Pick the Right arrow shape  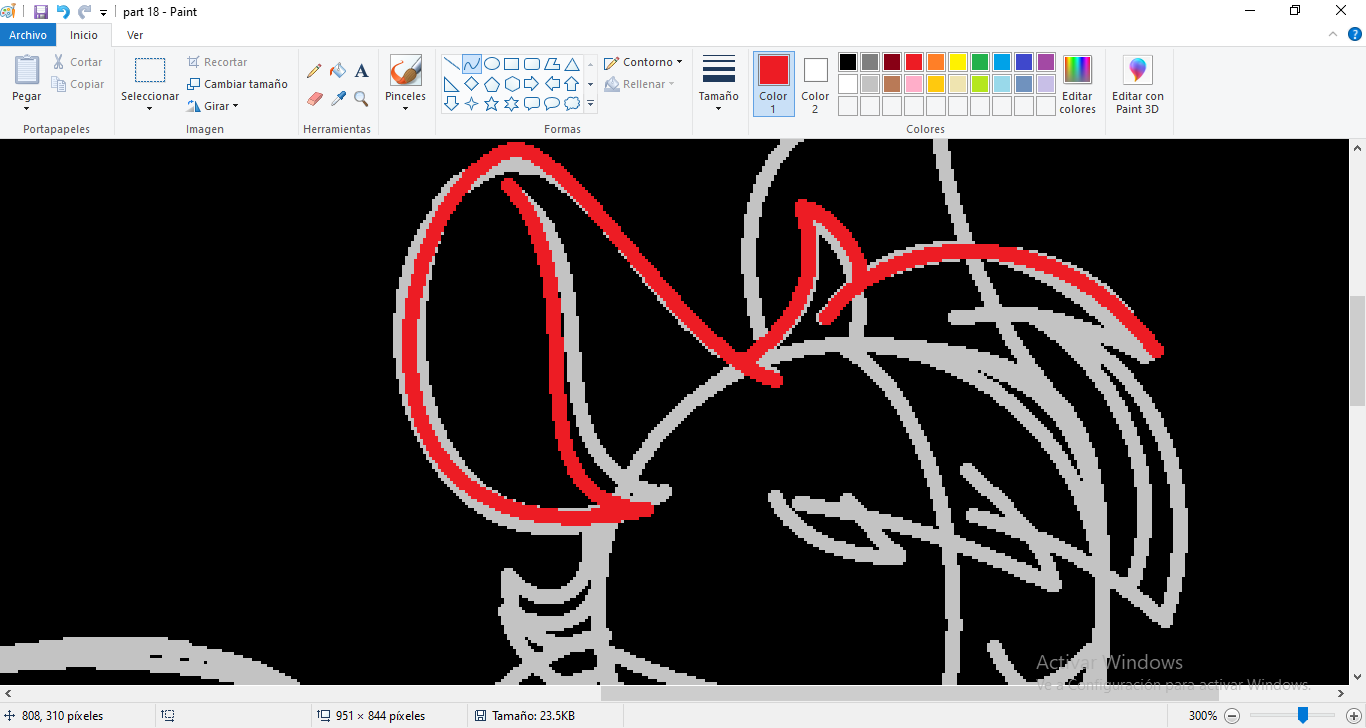coord(532,84)
